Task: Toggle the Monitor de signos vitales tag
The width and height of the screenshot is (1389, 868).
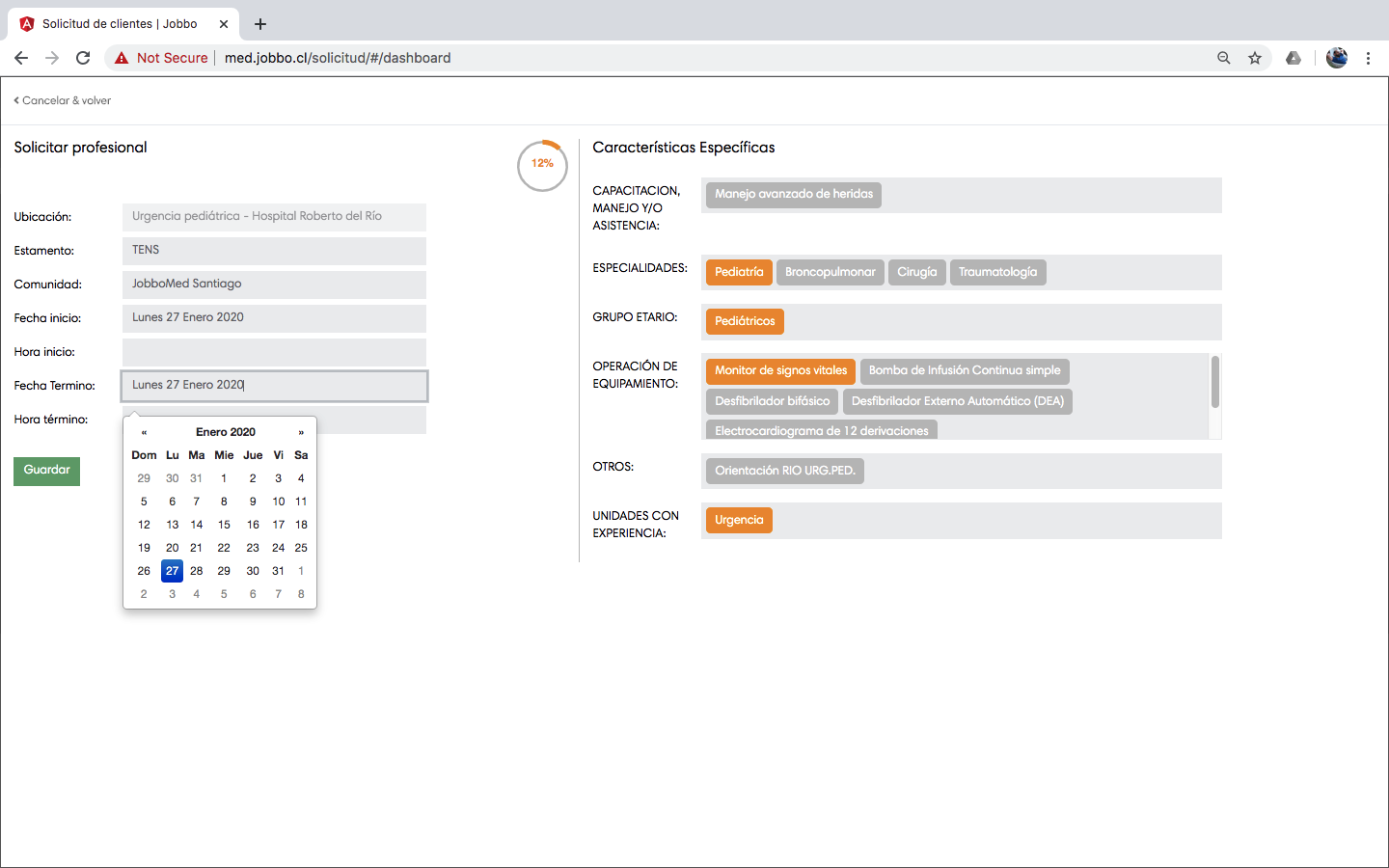Action: (780, 371)
